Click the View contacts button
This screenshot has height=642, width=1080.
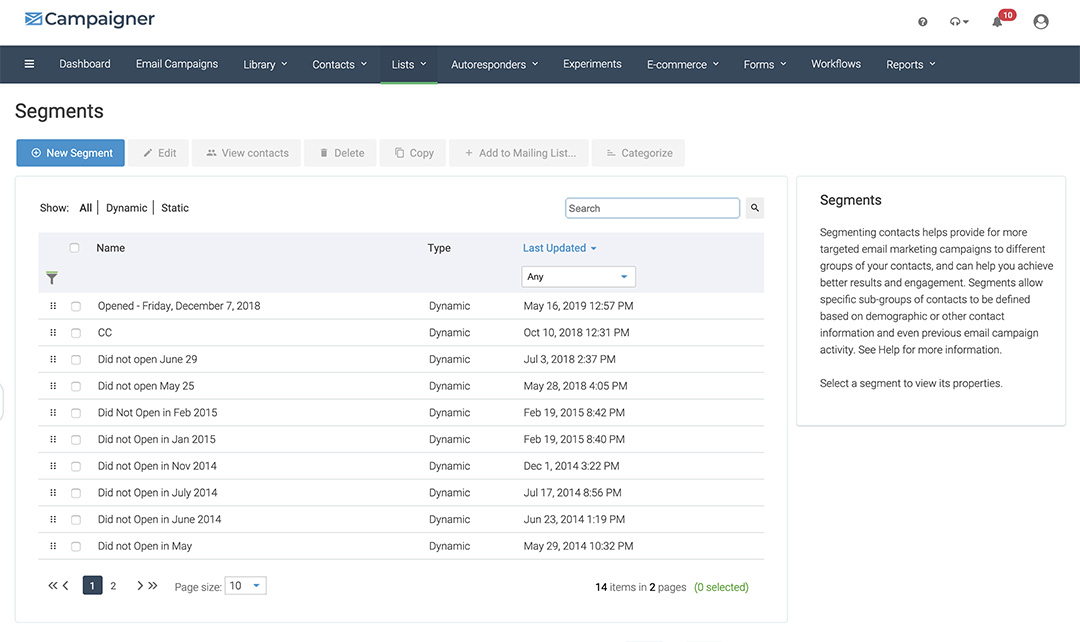pos(247,153)
